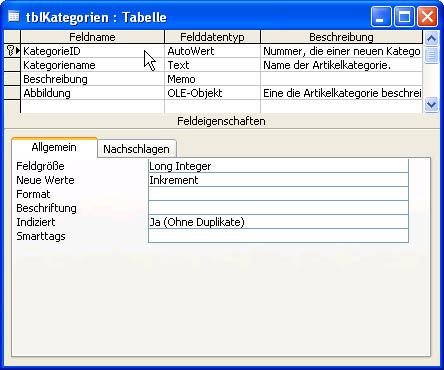Click the empty new field name cell
This screenshot has width=444, height=370.
click(x=92, y=107)
